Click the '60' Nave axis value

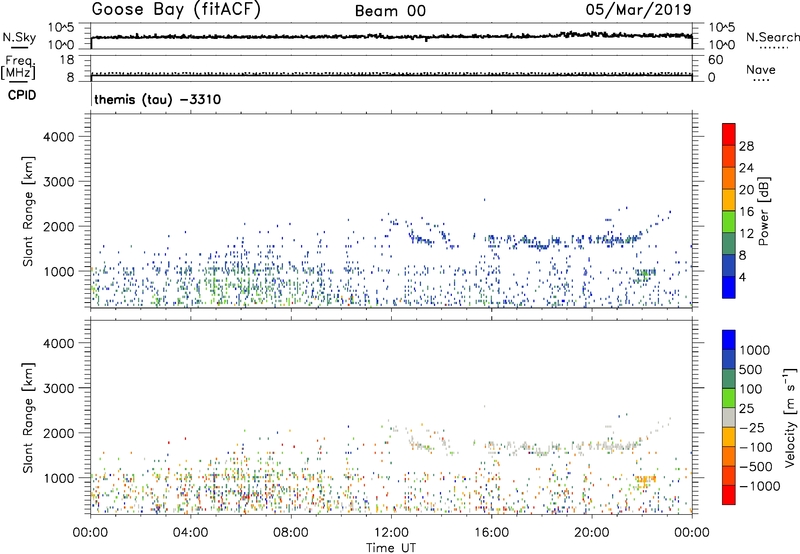click(x=715, y=60)
